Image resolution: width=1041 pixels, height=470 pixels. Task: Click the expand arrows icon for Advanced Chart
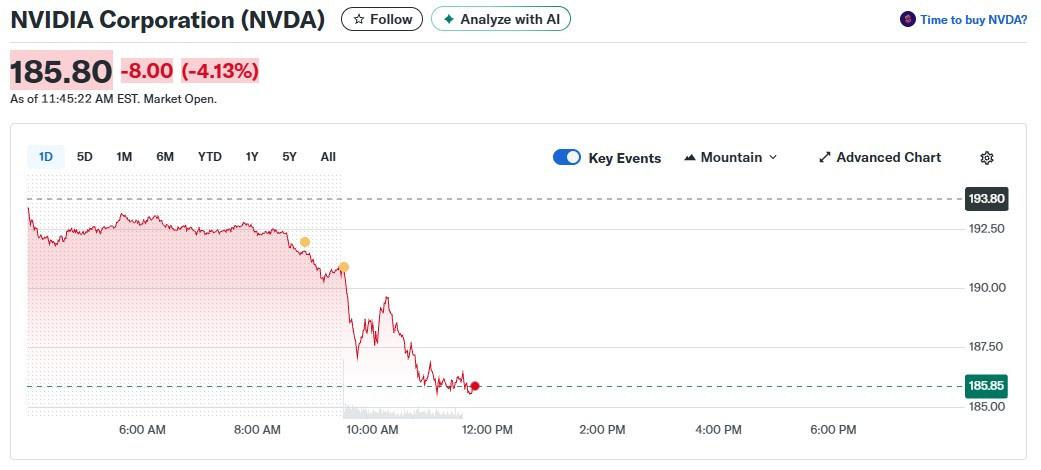[825, 158]
